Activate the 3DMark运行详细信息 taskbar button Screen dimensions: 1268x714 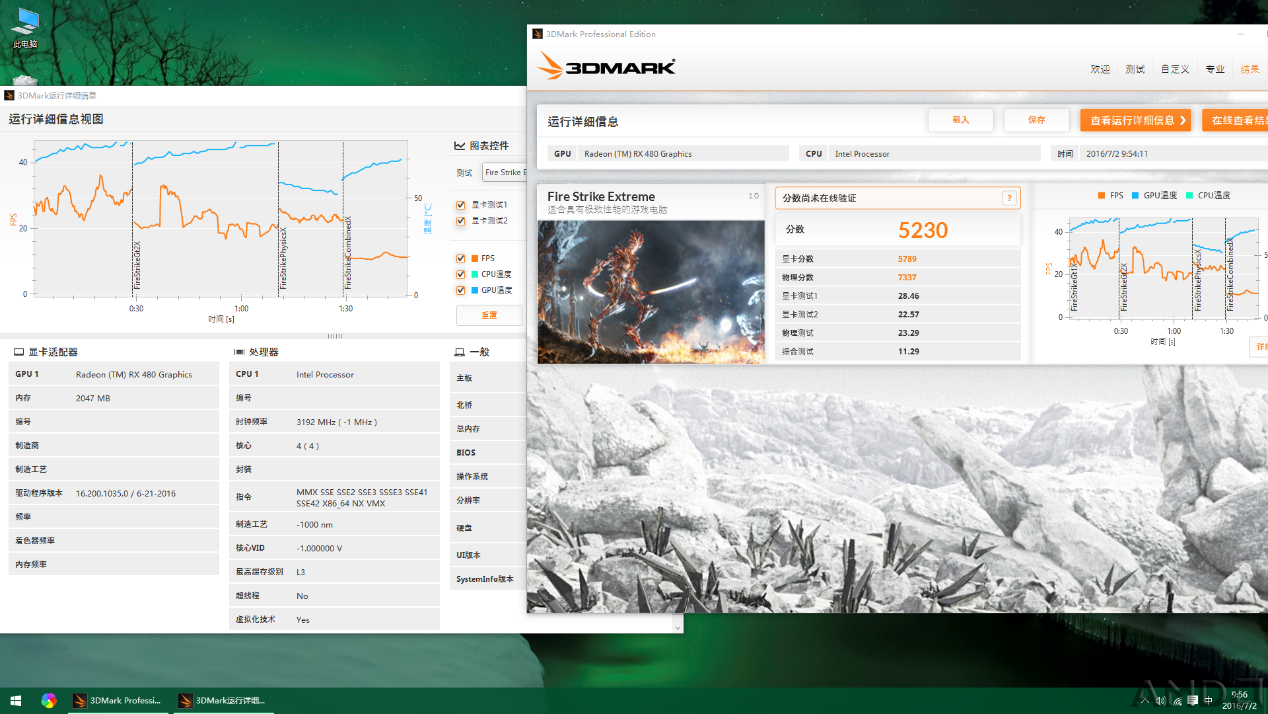[x=222, y=700]
